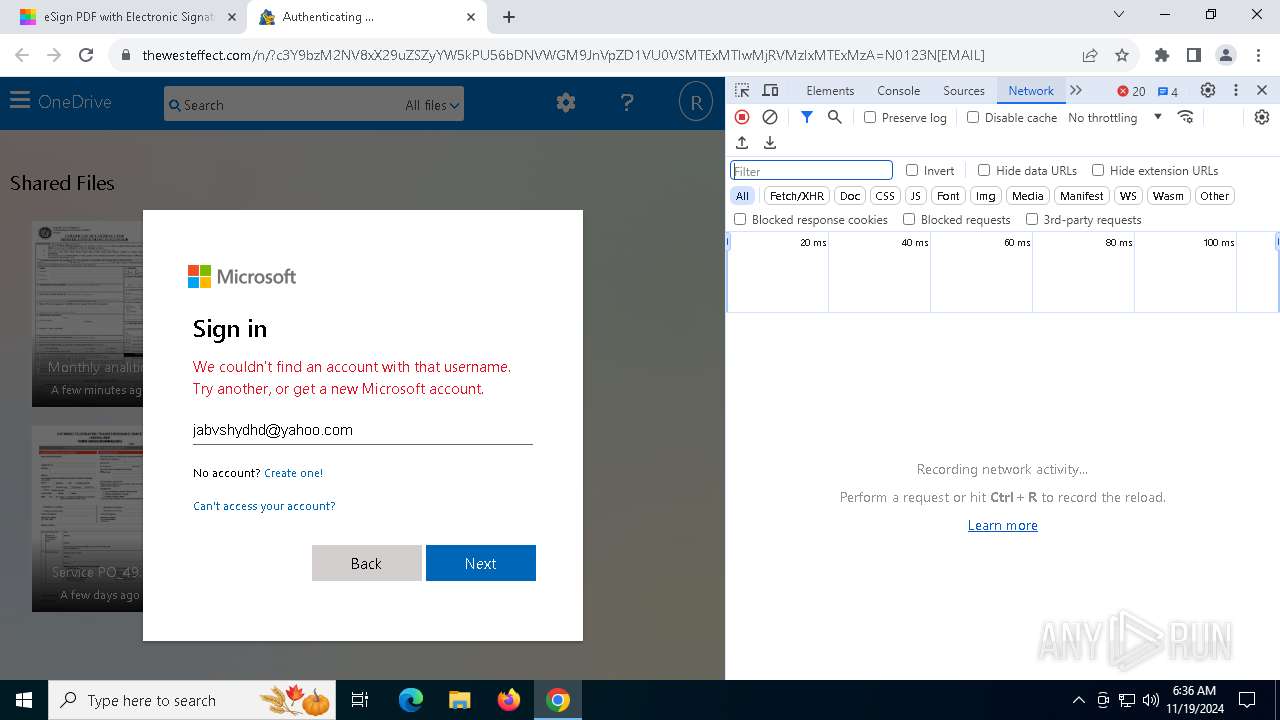Click the inspect element selector icon
This screenshot has height=720, width=1280.
742,90
